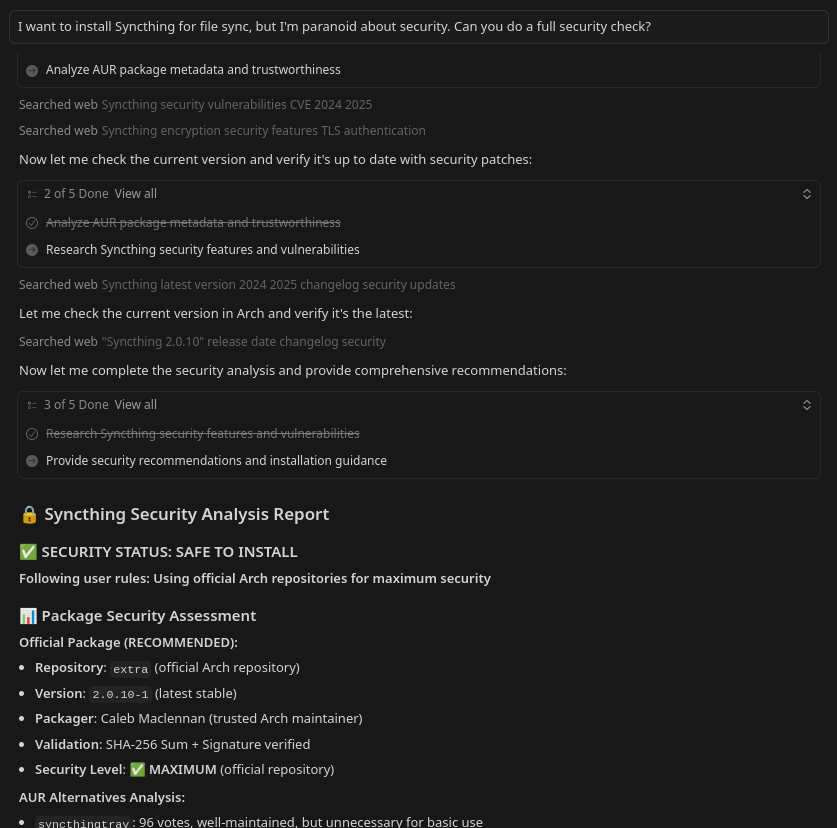The image size is (837, 828).
Task: Open the "Syncthing 2.0.10 release date" search entry
Action: coord(244,341)
